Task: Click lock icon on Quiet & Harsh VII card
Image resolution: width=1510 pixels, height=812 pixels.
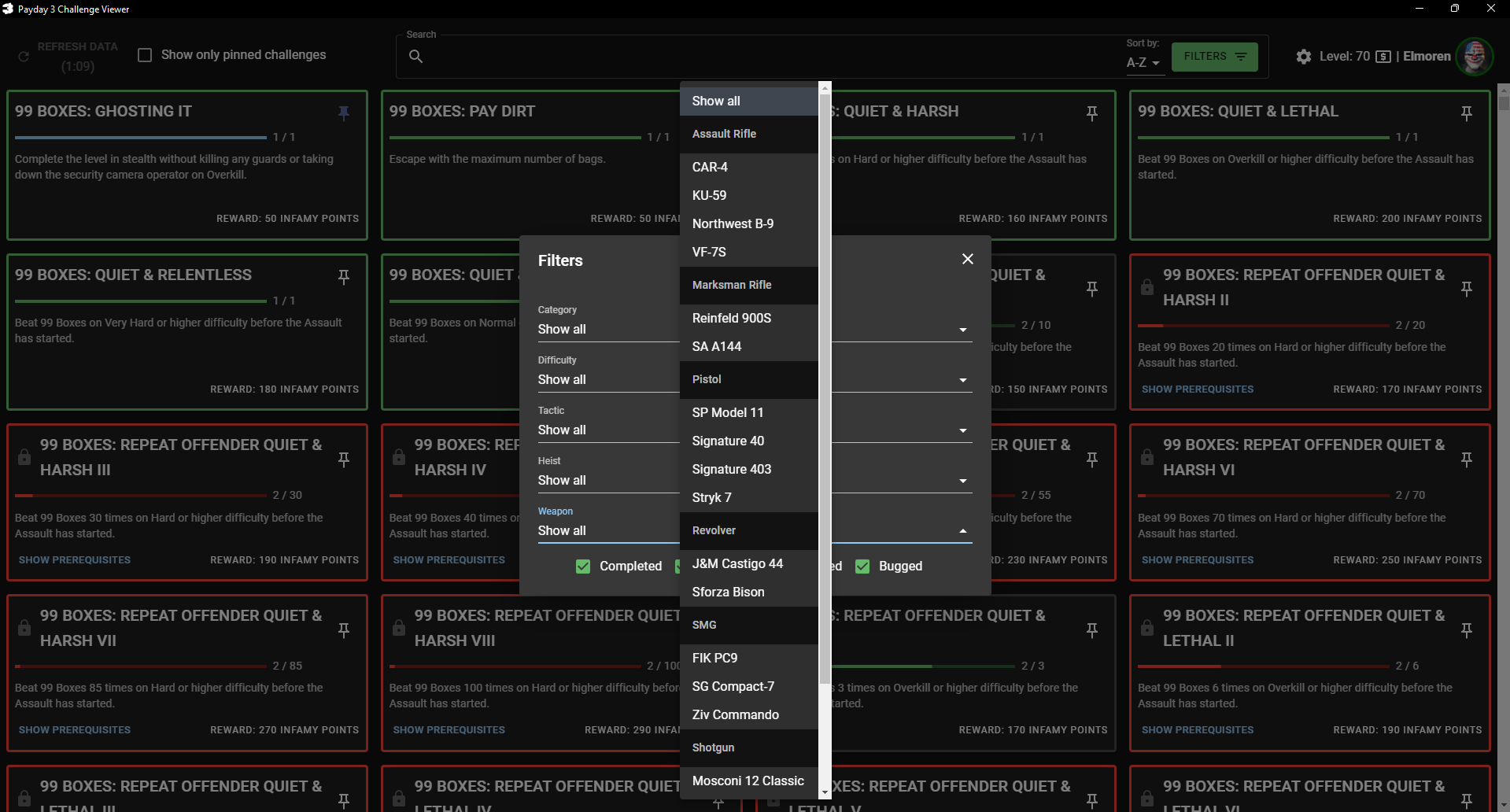Action: click(x=24, y=628)
